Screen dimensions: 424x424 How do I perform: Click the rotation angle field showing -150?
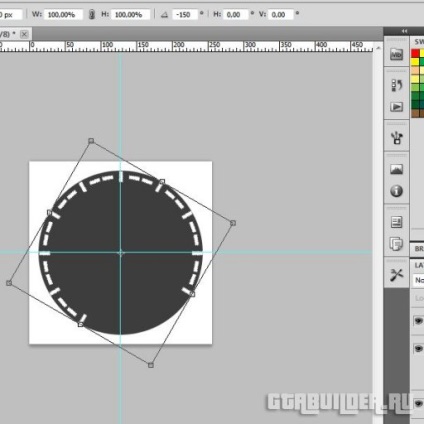185,15
